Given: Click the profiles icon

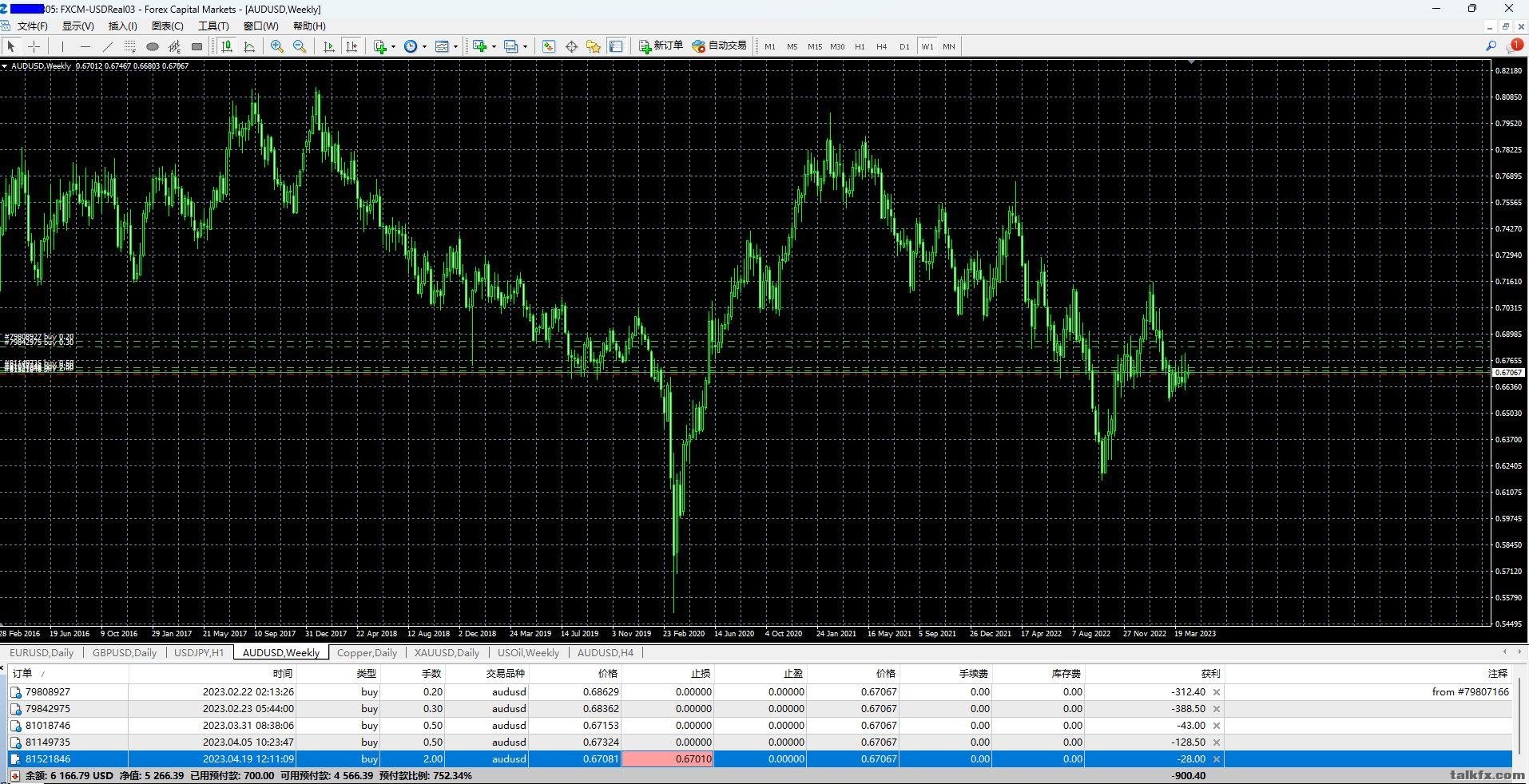Looking at the screenshot, I should pos(511,46).
